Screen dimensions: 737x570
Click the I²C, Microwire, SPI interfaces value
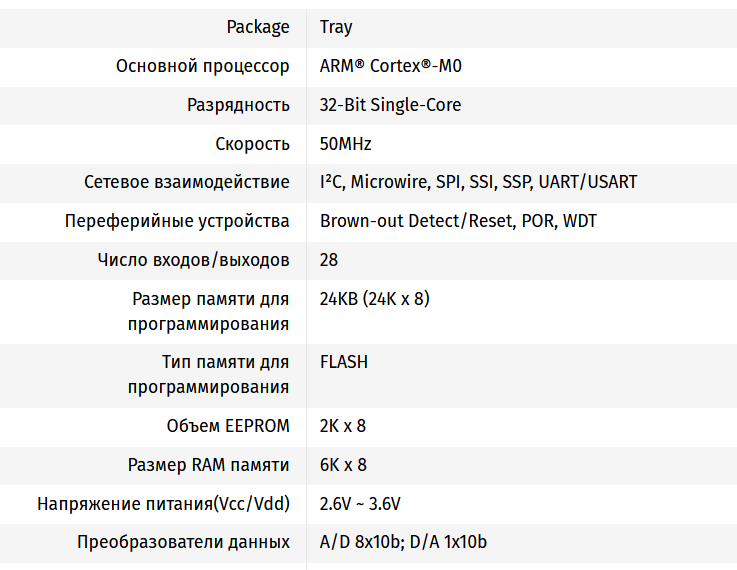pos(478,182)
